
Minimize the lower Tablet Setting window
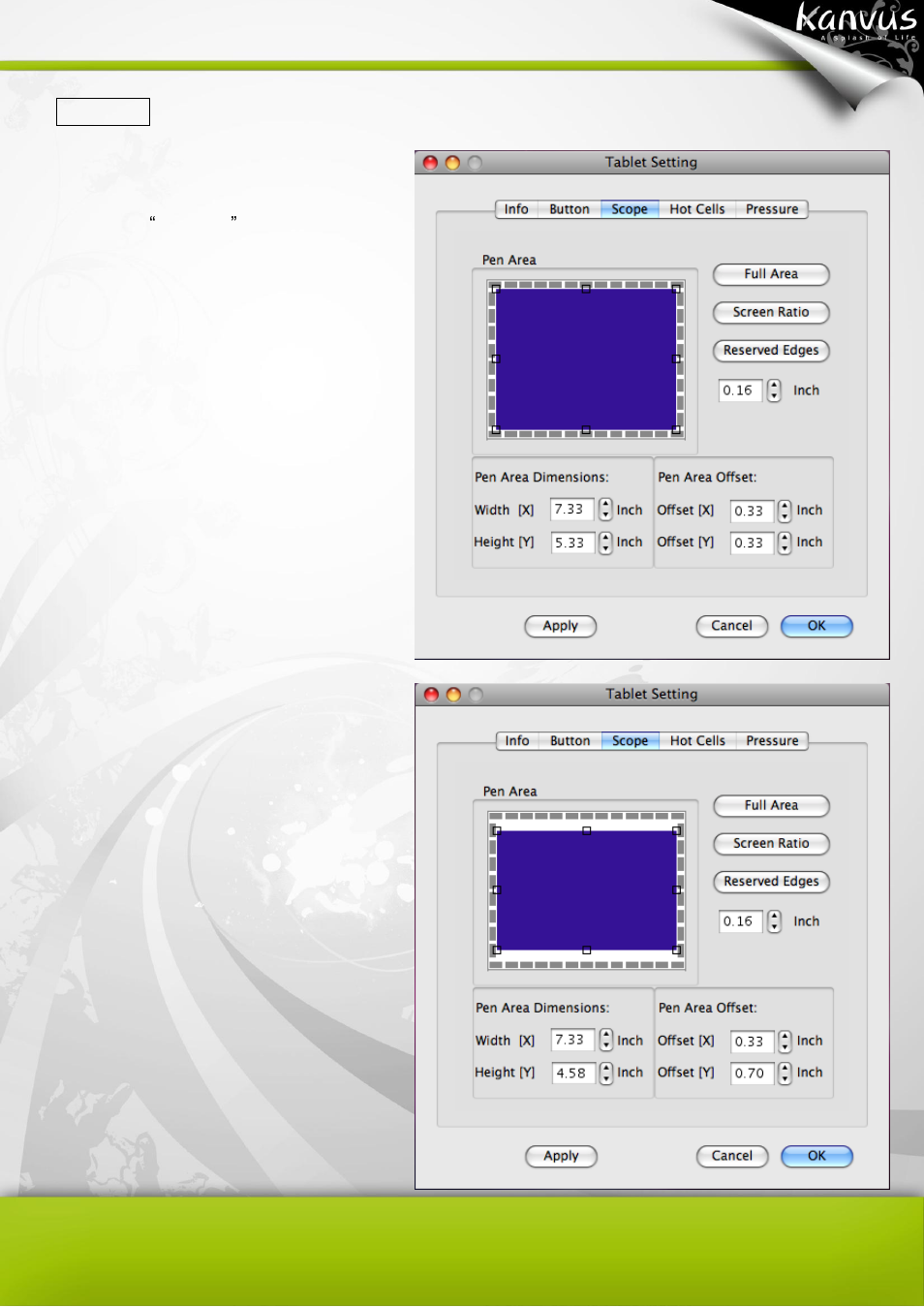click(x=453, y=695)
